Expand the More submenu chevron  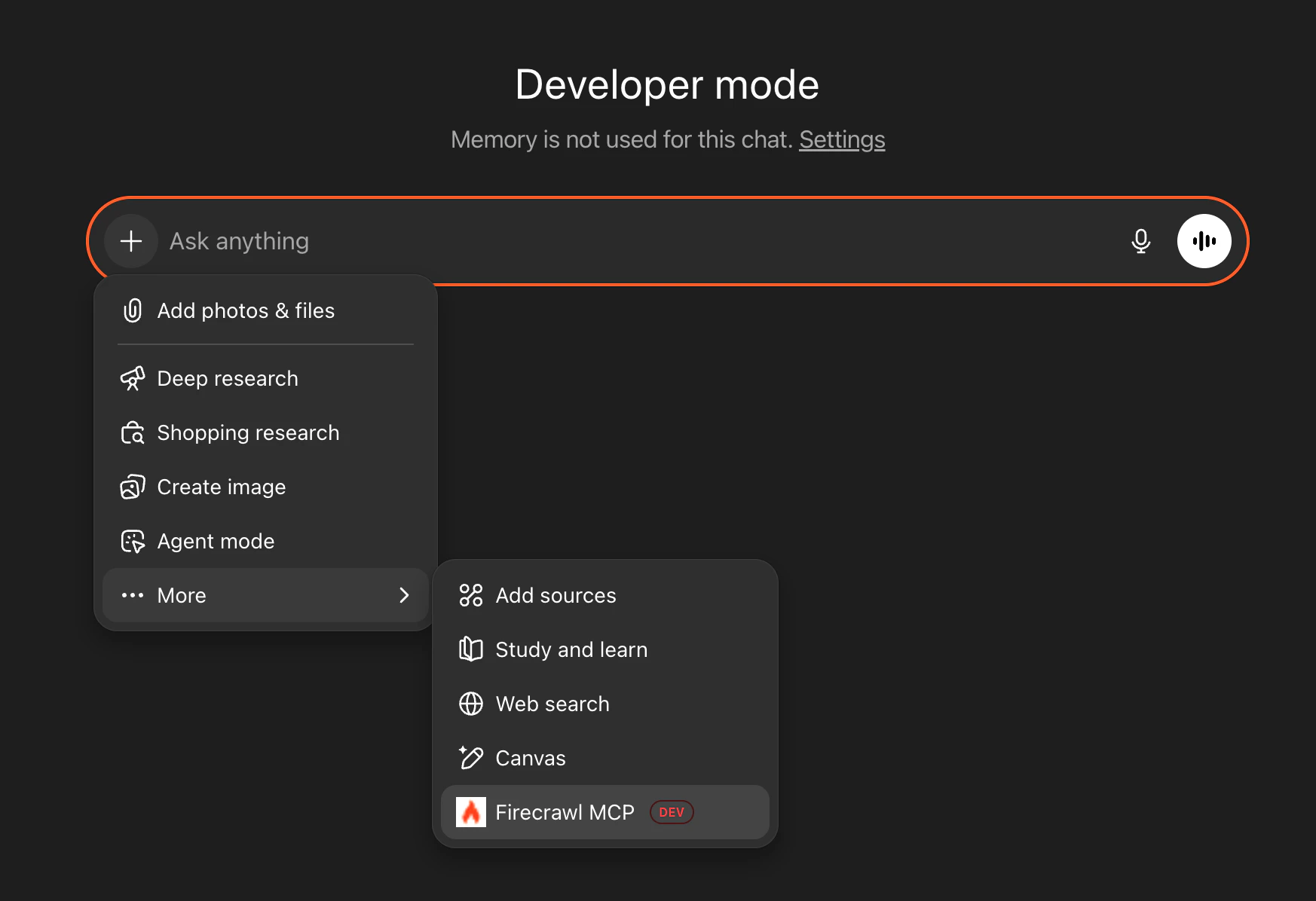click(x=405, y=595)
